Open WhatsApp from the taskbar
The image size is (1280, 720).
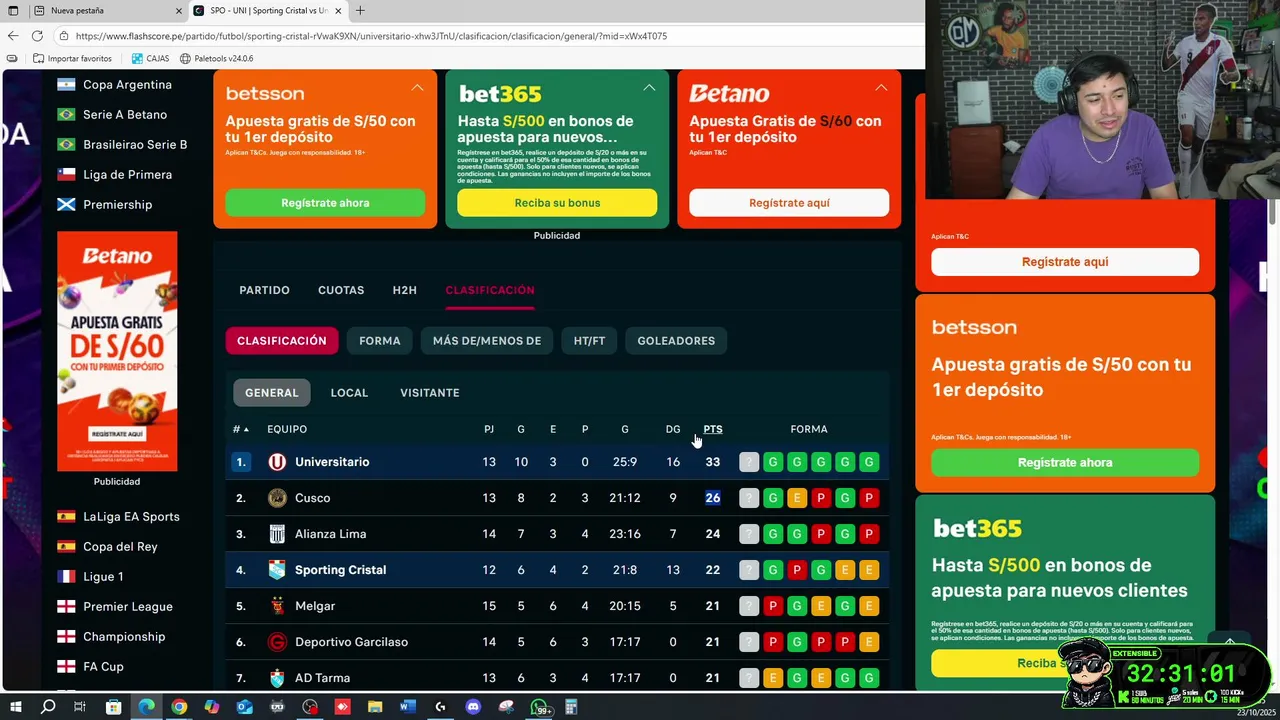(x=539, y=707)
